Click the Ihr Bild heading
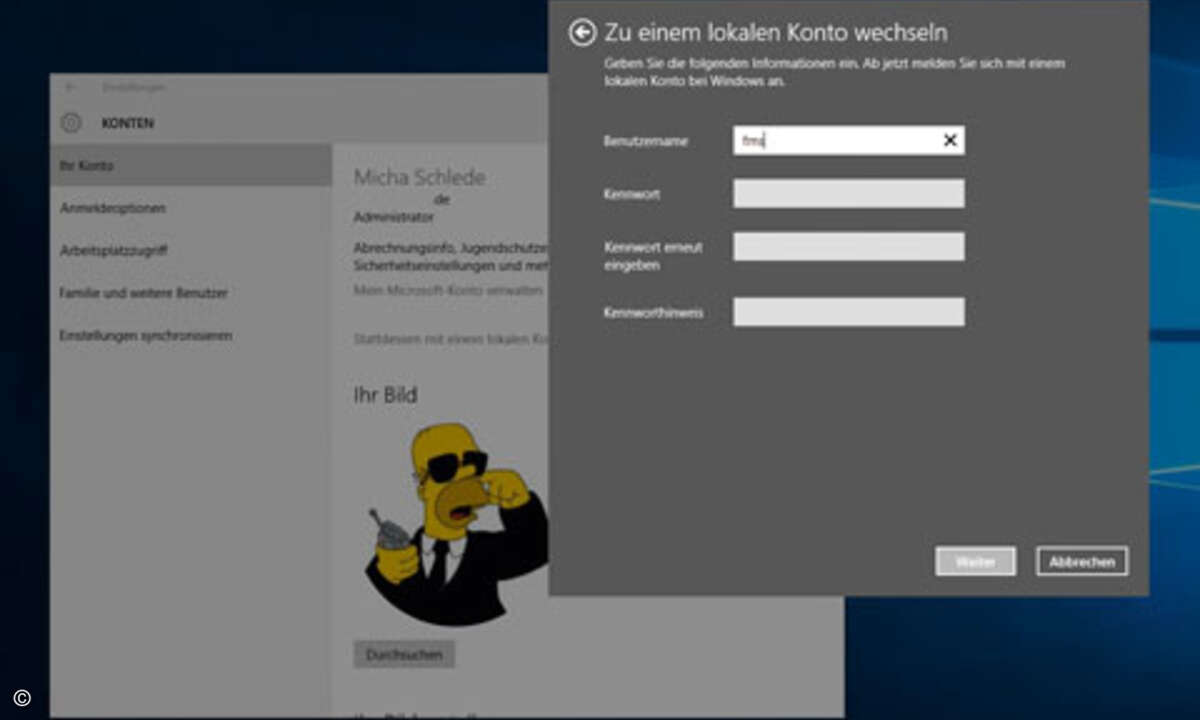The image size is (1200, 720). coord(385,395)
